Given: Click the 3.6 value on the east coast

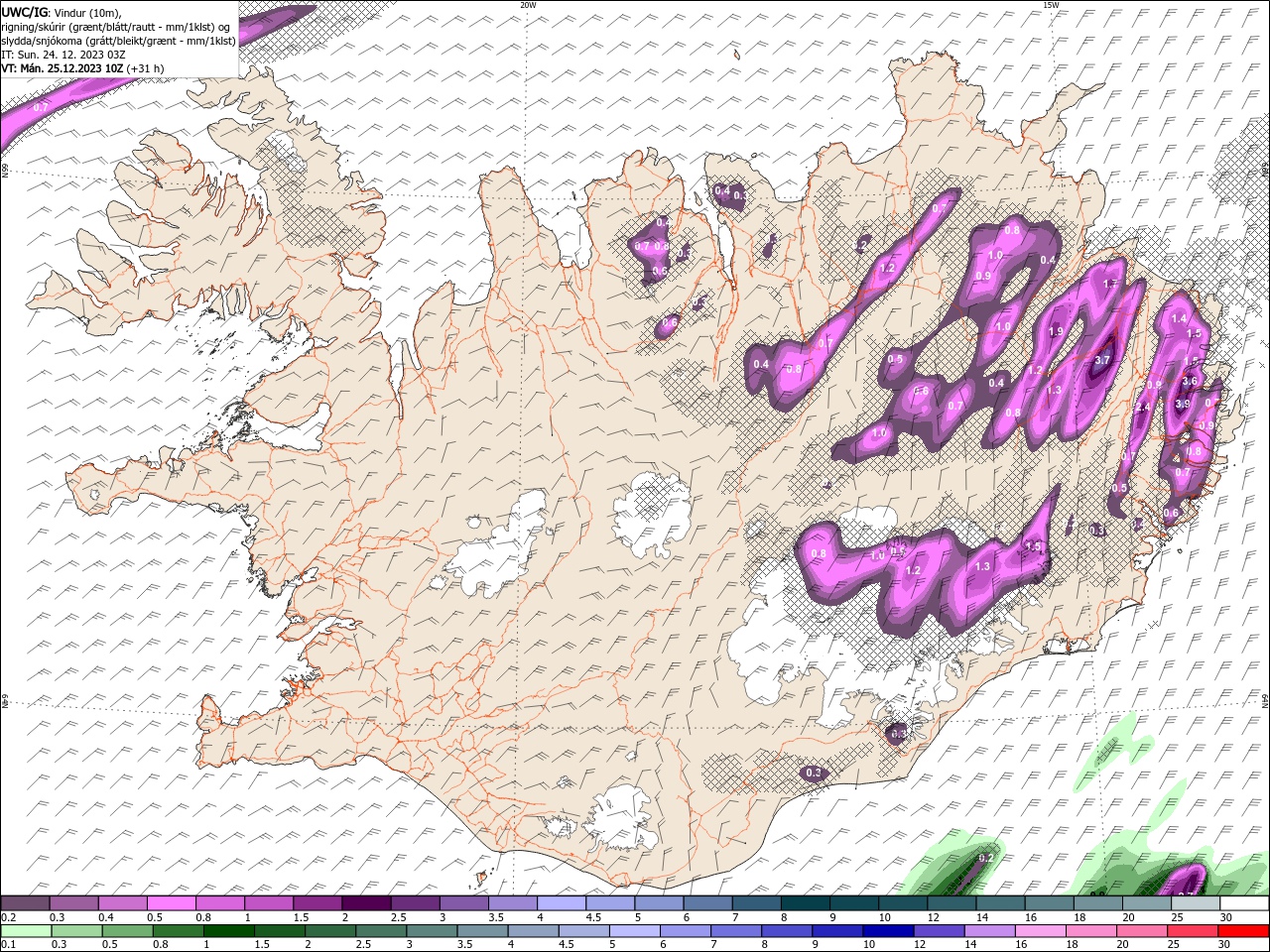Looking at the screenshot, I should (1192, 381).
